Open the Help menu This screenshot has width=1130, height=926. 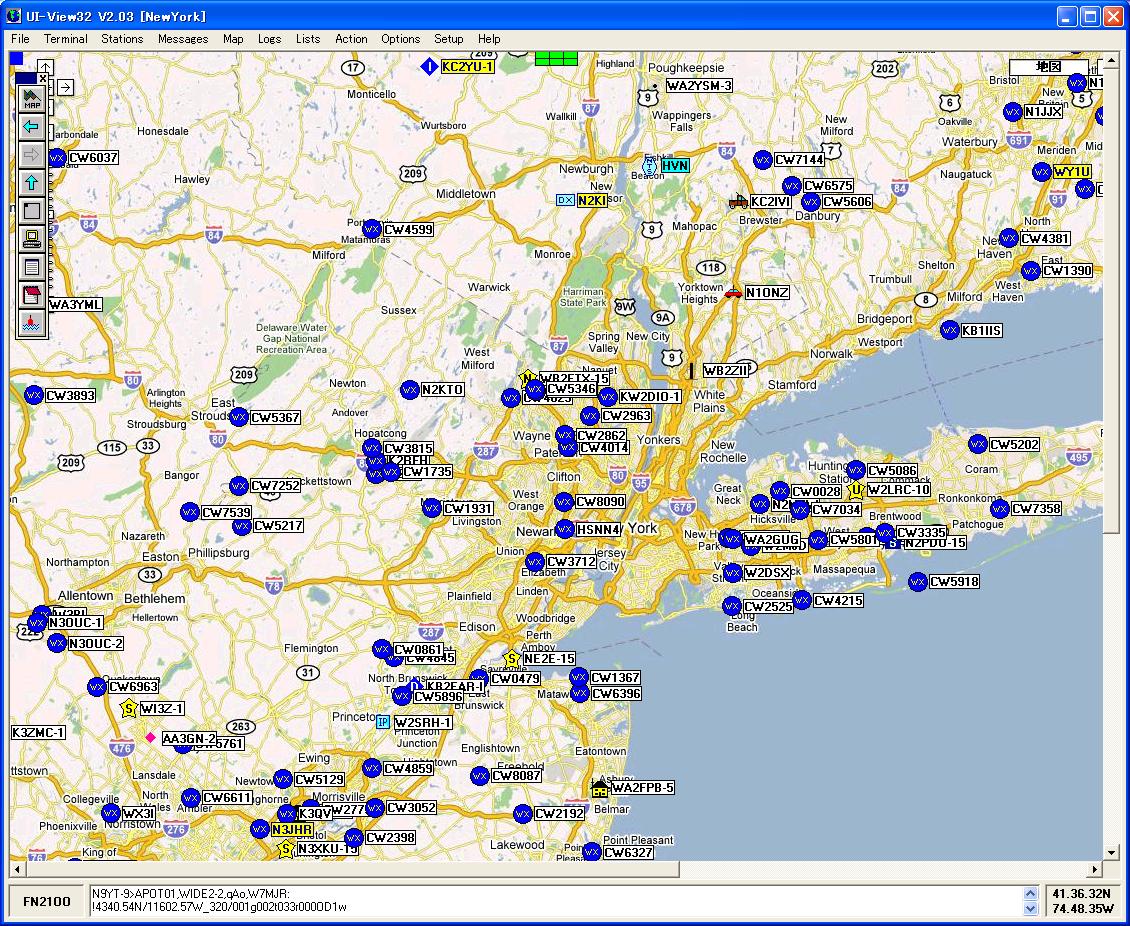[x=489, y=39]
